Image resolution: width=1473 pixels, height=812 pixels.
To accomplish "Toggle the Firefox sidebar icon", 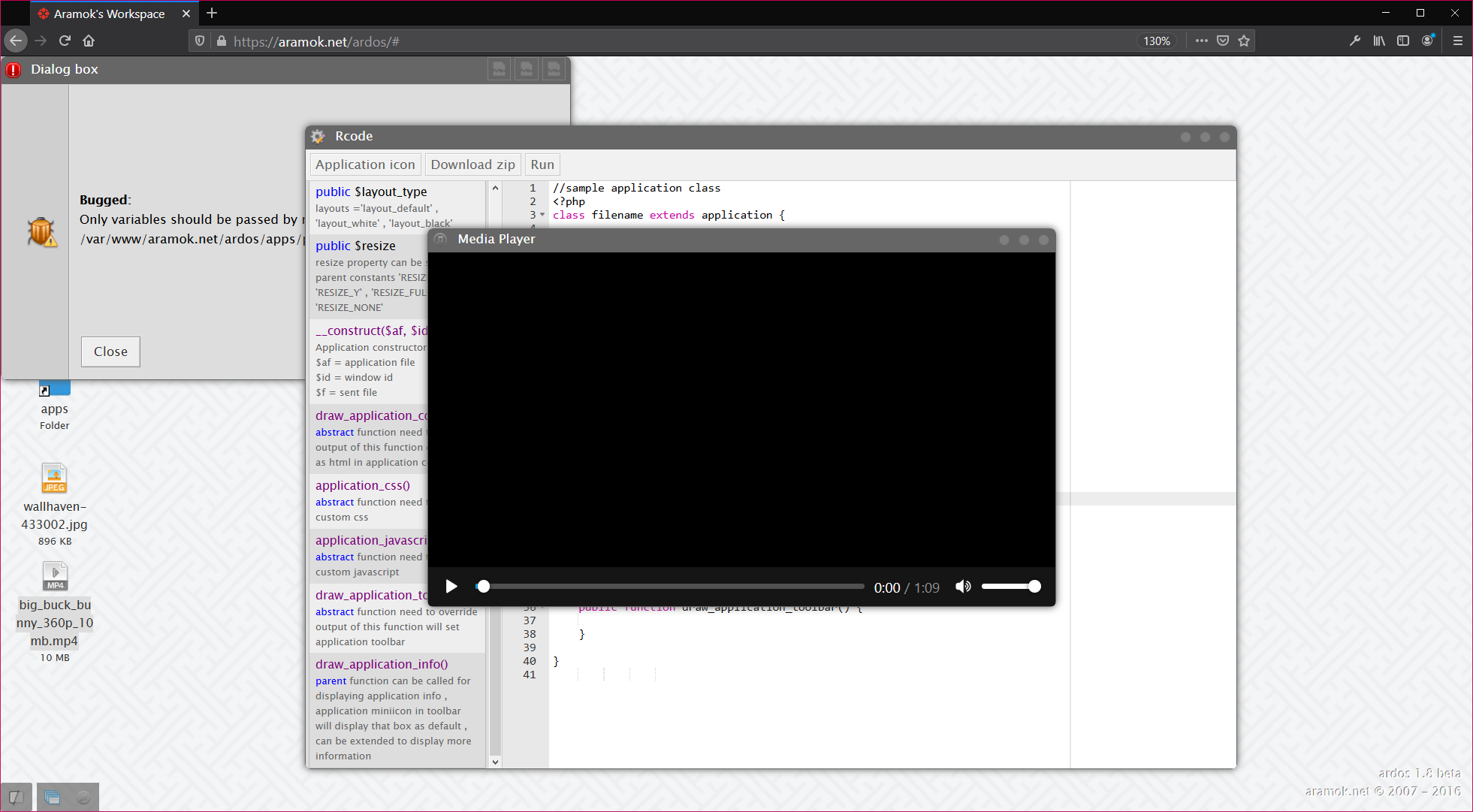I will point(1403,41).
